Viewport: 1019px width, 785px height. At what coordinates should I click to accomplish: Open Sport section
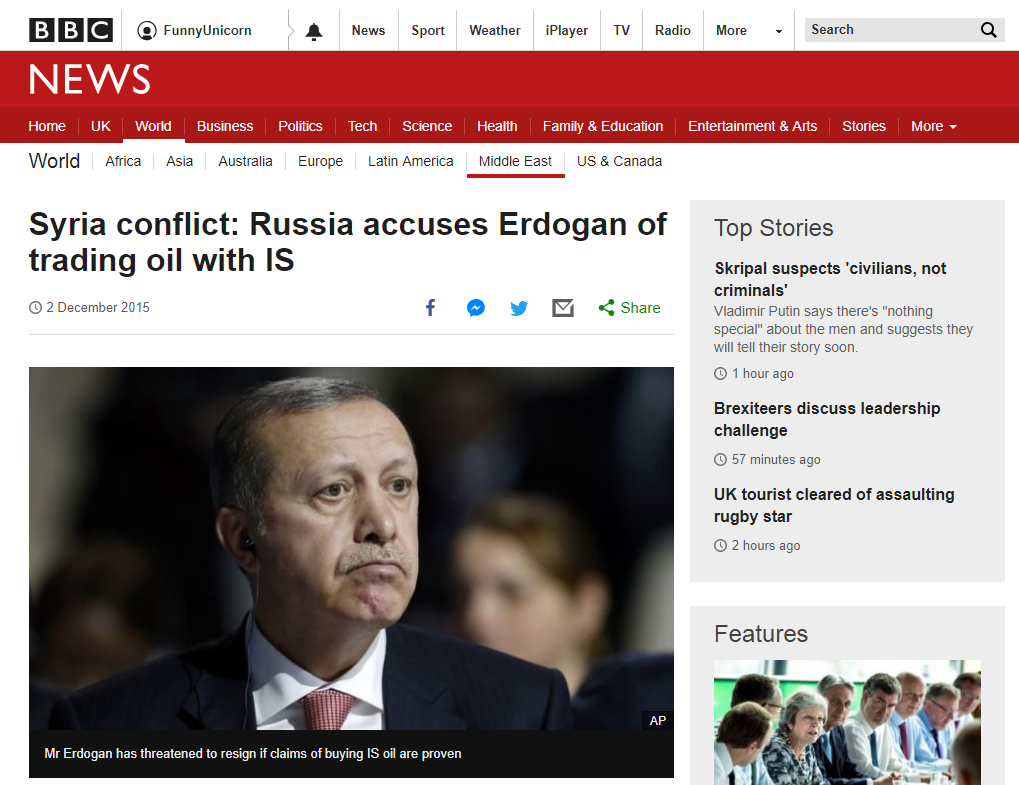pos(428,31)
